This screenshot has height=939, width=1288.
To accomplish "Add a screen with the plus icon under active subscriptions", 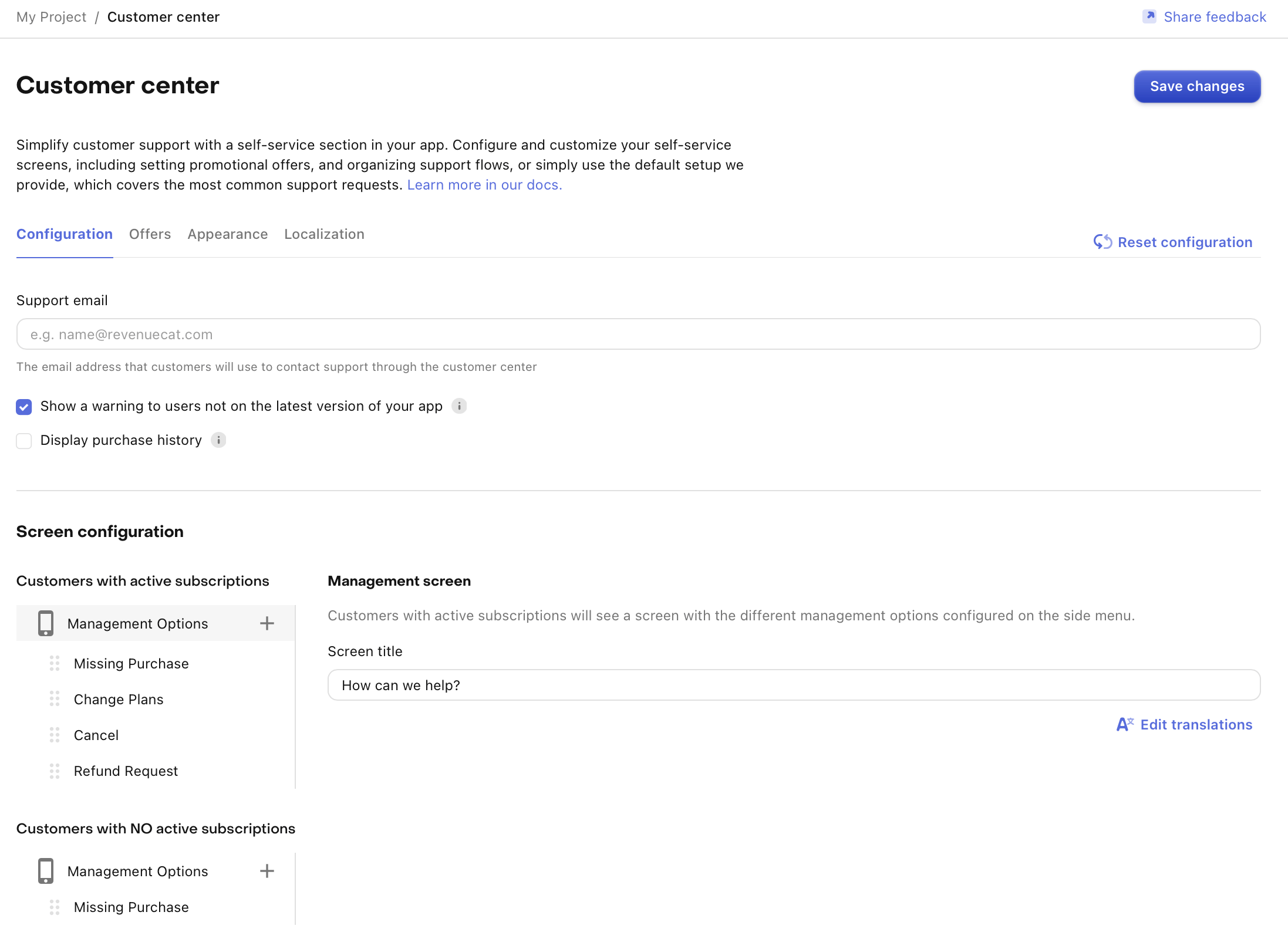I will [267, 623].
